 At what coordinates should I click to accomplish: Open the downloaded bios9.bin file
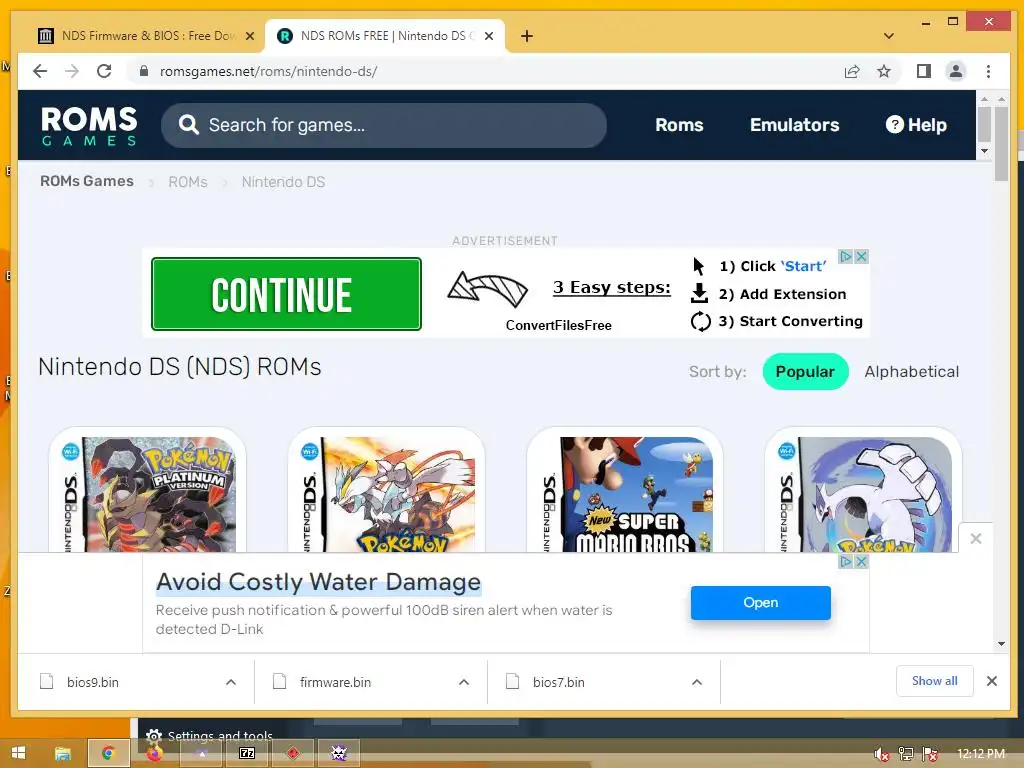click(x=92, y=682)
